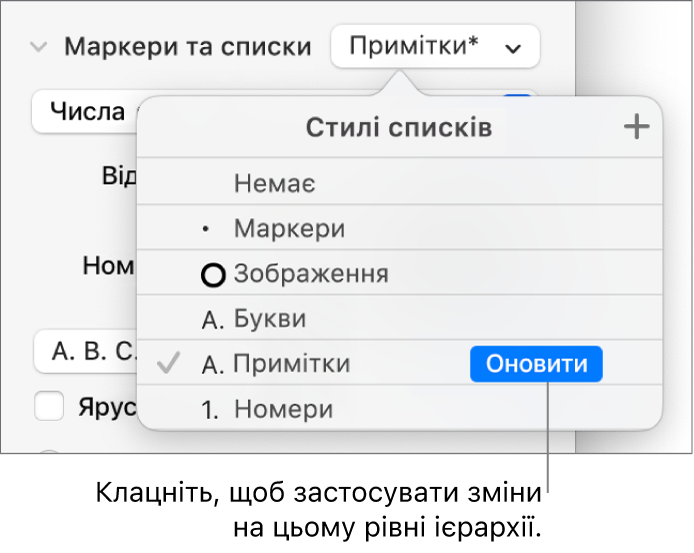Choose the Маркери list style
Screen dimensions: 694x553
400,227
